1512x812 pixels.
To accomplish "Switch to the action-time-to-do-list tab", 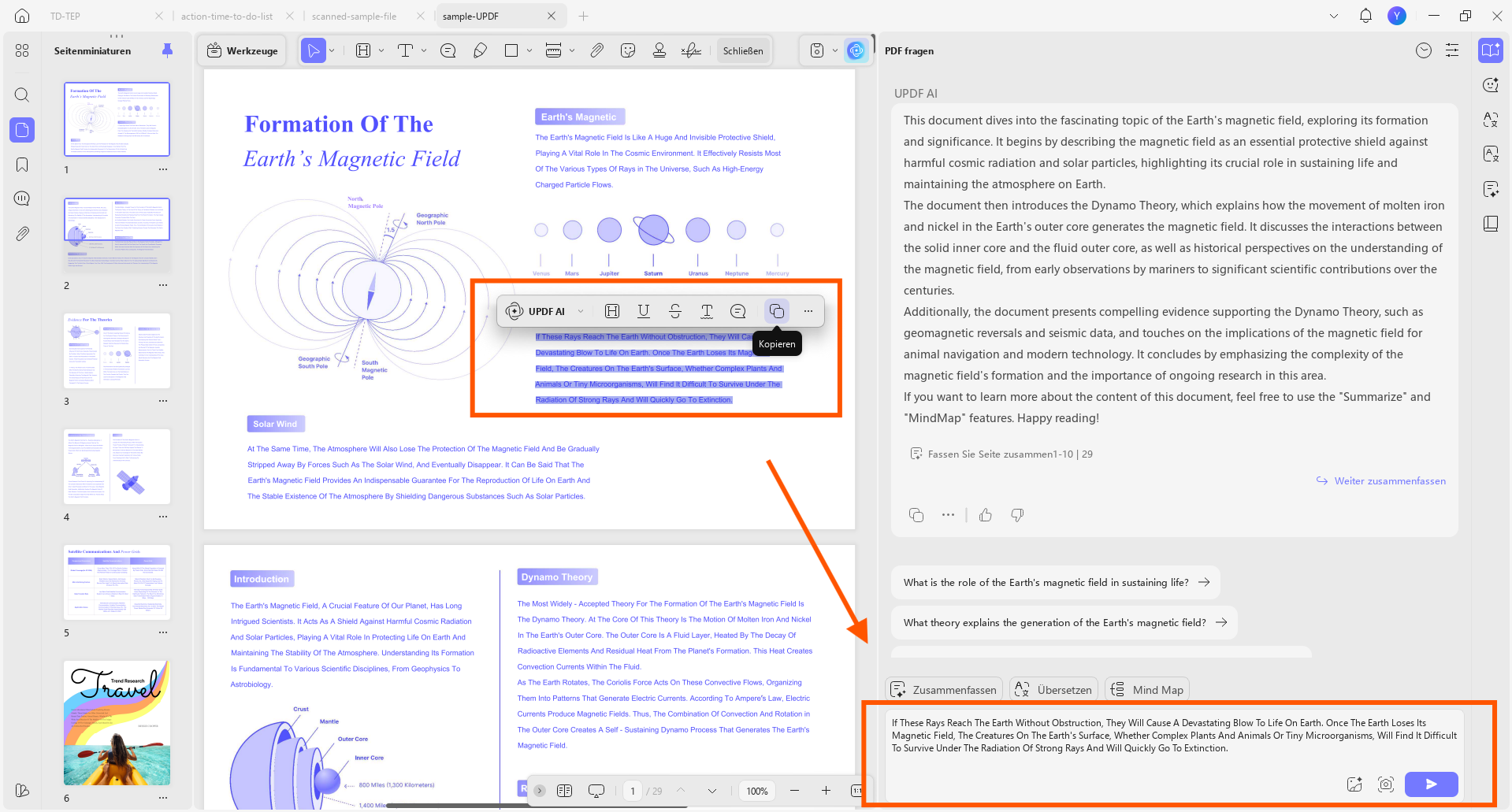I will tap(227, 16).
